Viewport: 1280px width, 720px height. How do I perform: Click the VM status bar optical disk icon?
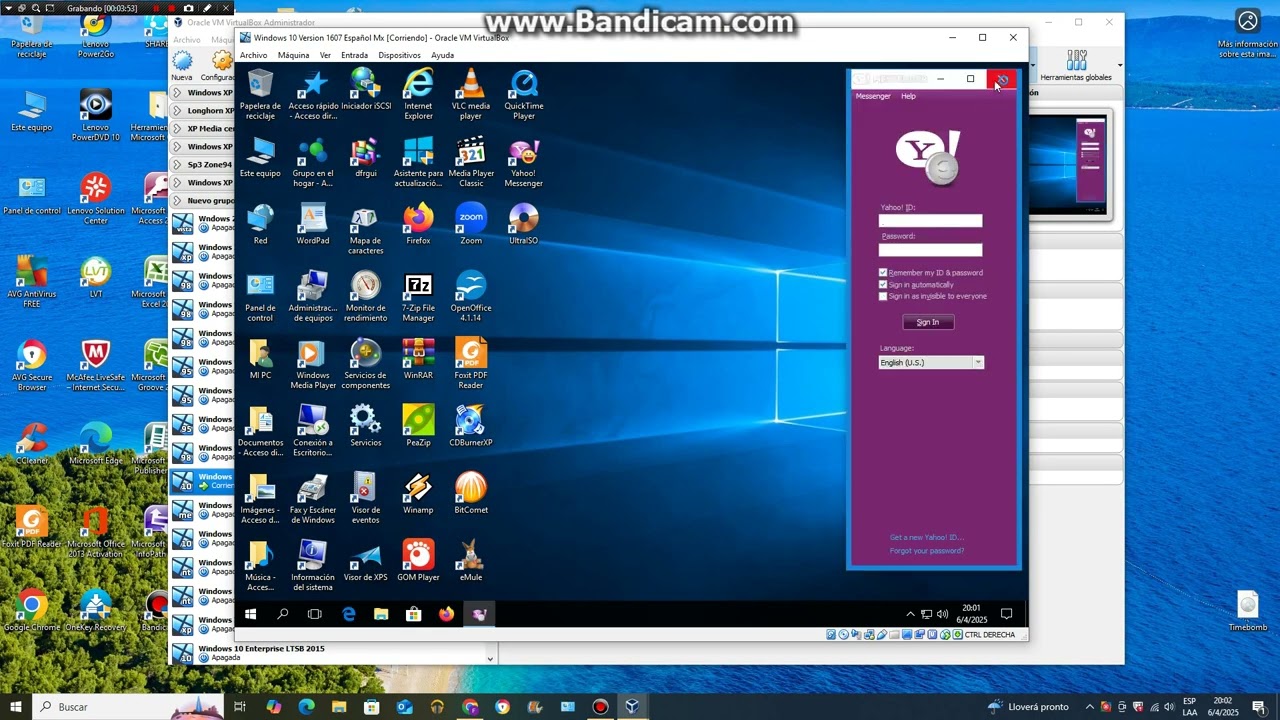(844, 635)
